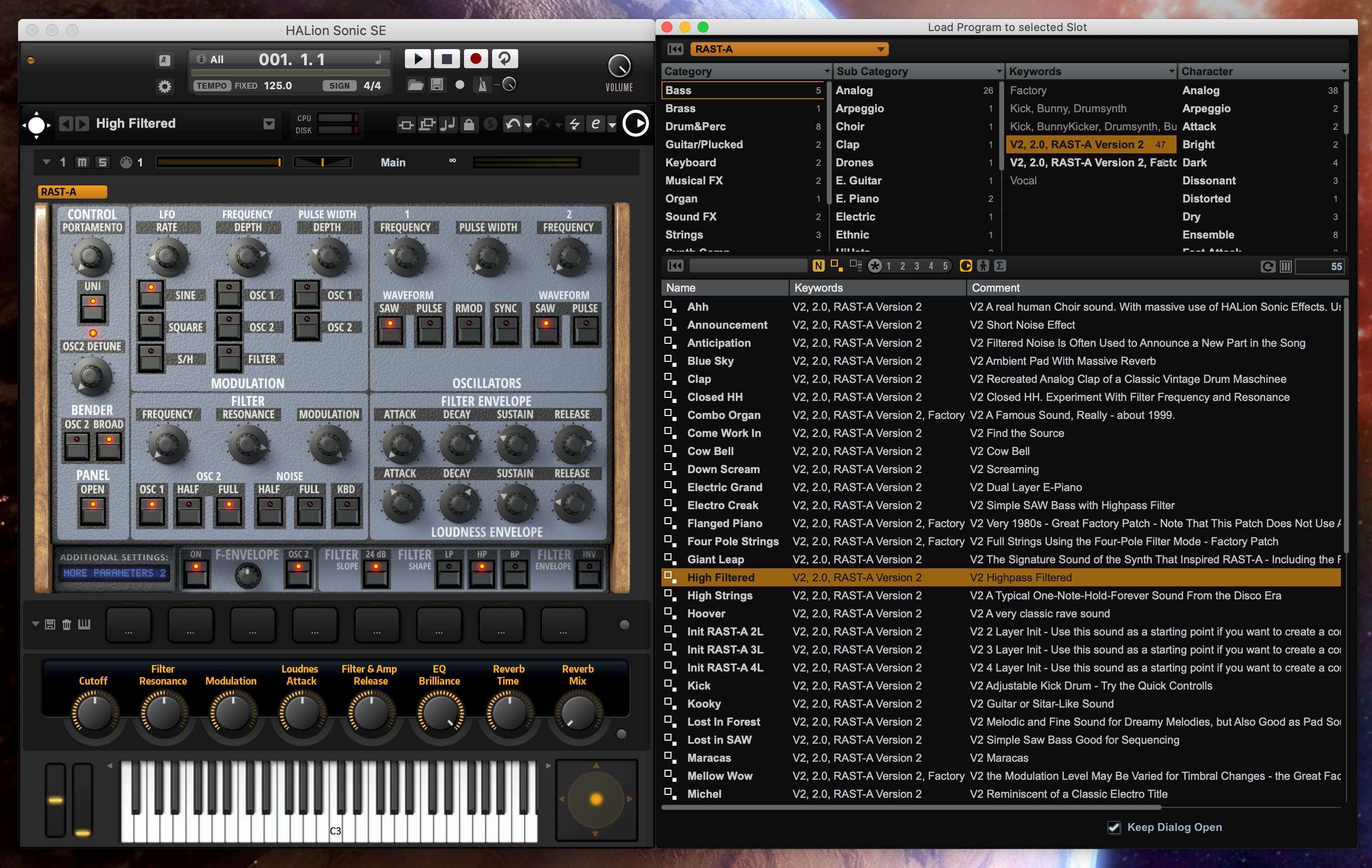
Task: Open the Category column header dropdown
Action: (x=827, y=71)
